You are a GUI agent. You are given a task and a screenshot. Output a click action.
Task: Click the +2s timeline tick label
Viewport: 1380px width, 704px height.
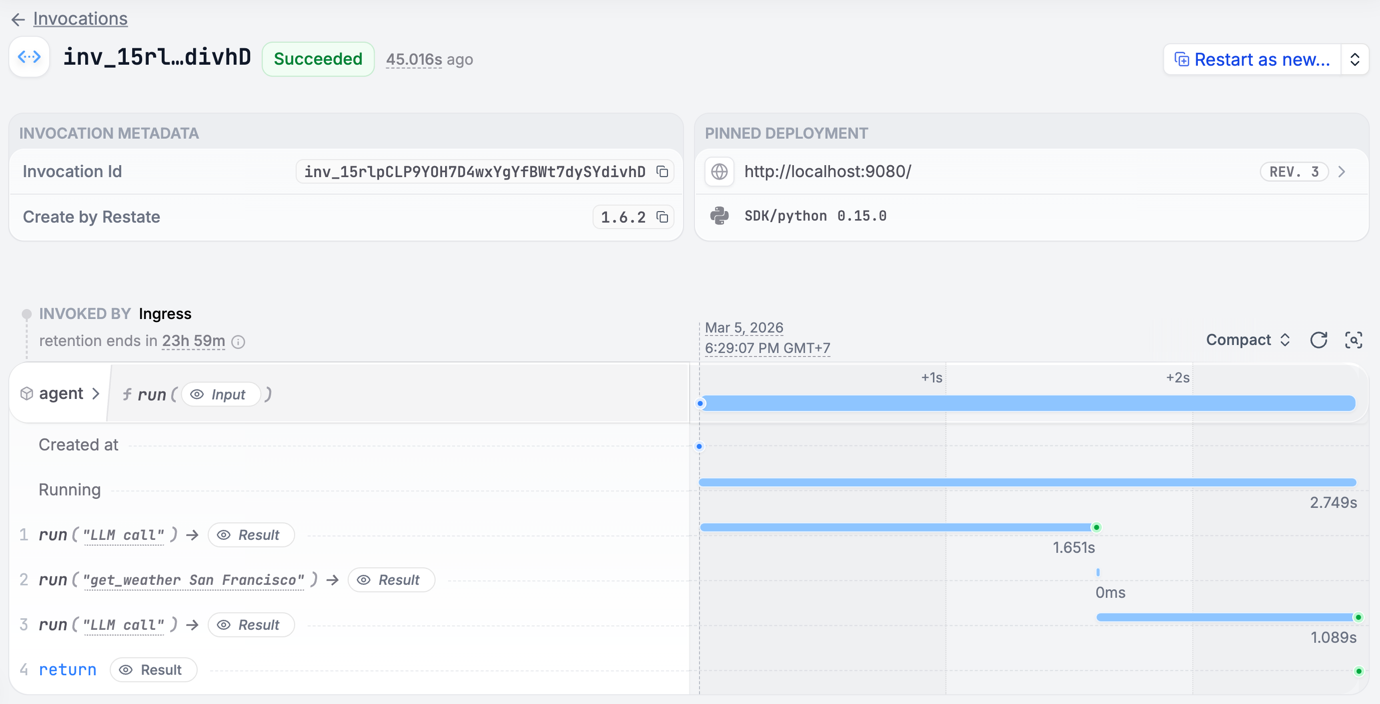(1177, 378)
